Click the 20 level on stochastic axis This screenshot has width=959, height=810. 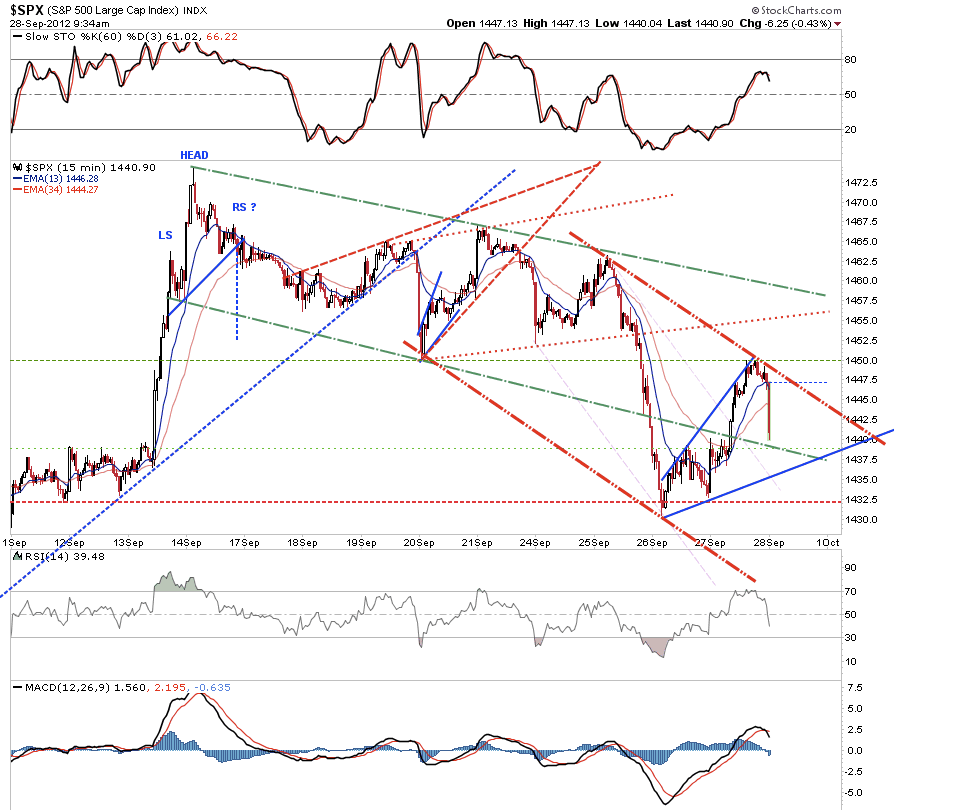click(x=850, y=129)
